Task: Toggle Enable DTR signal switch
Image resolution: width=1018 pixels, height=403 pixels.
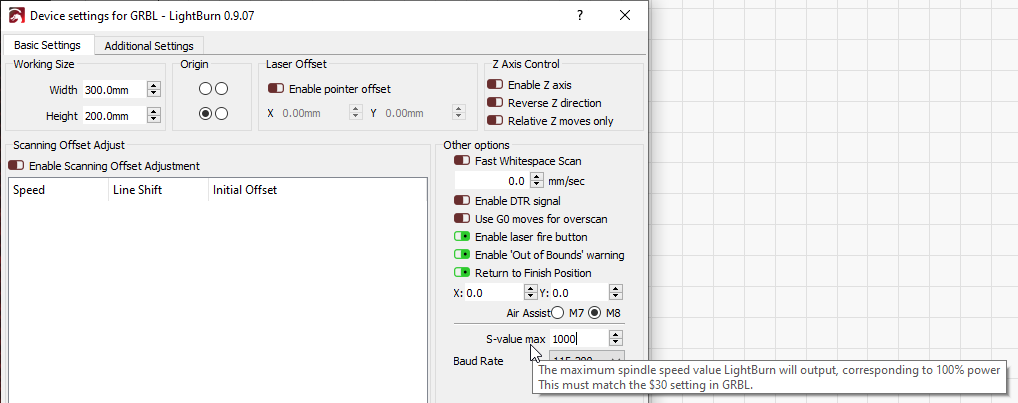Action: [462, 201]
